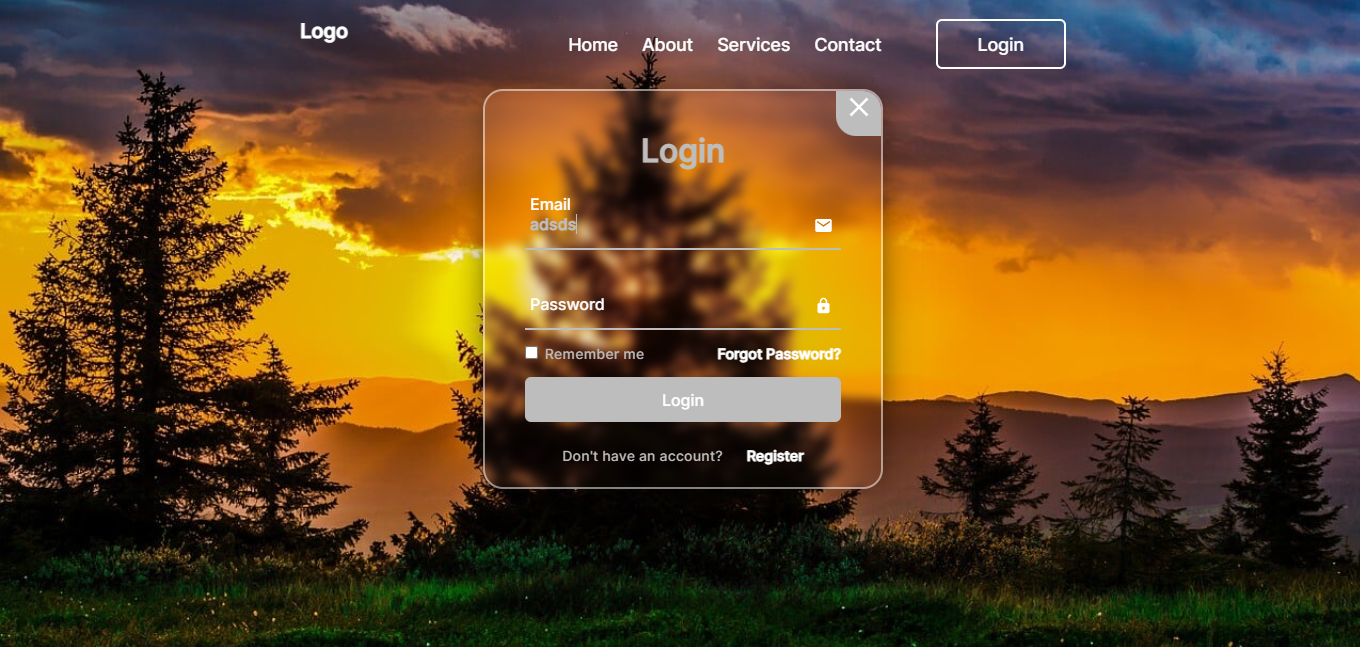This screenshot has width=1360, height=647.
Task: Open the Home navigation item
Action: (x=593, y=45)
